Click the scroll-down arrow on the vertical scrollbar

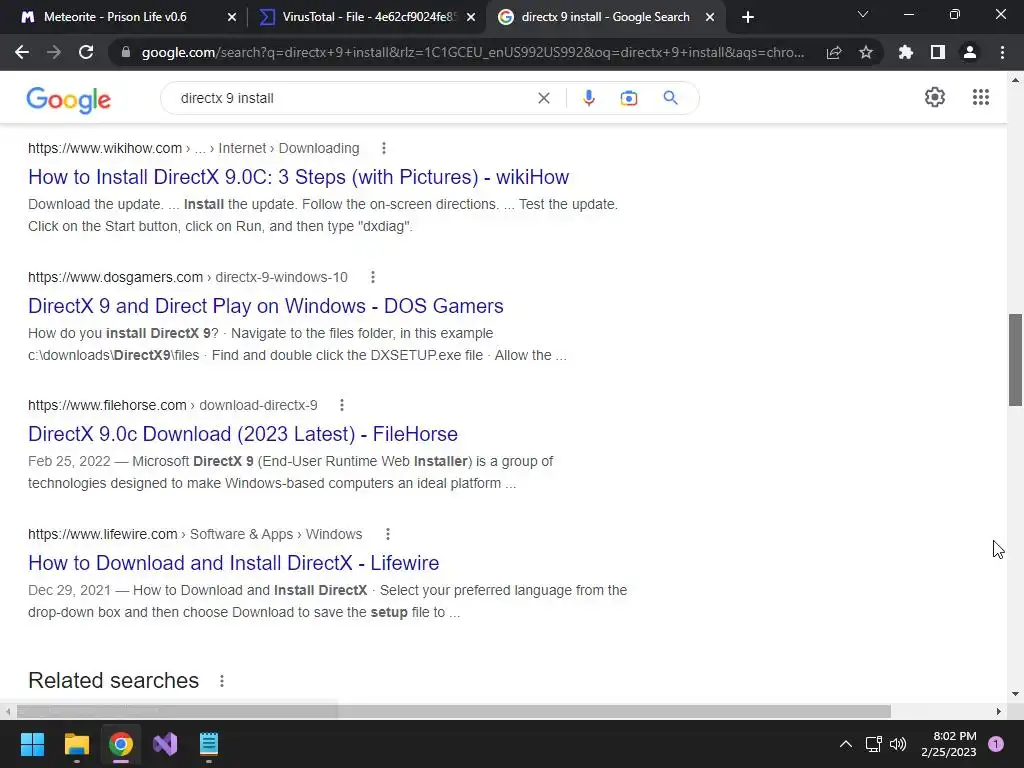[1015, 694]
